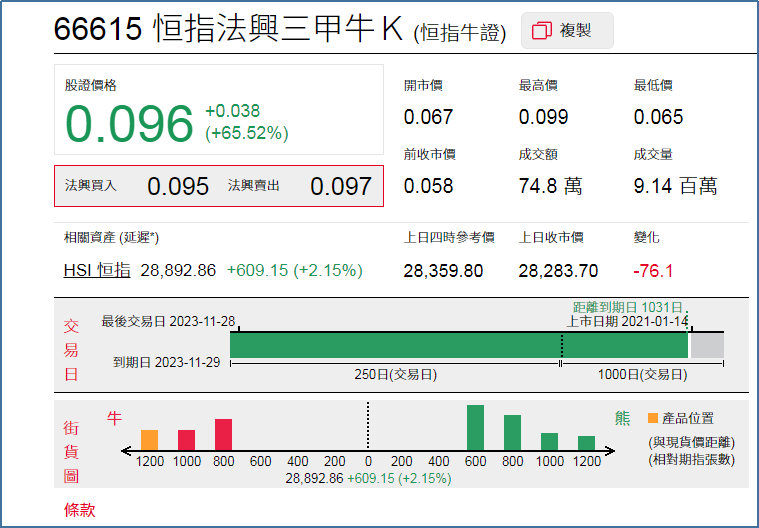759x528 pixels.
Task: Click the 上日四時參考價 value 28,359.80
Action: click(443, 271)
